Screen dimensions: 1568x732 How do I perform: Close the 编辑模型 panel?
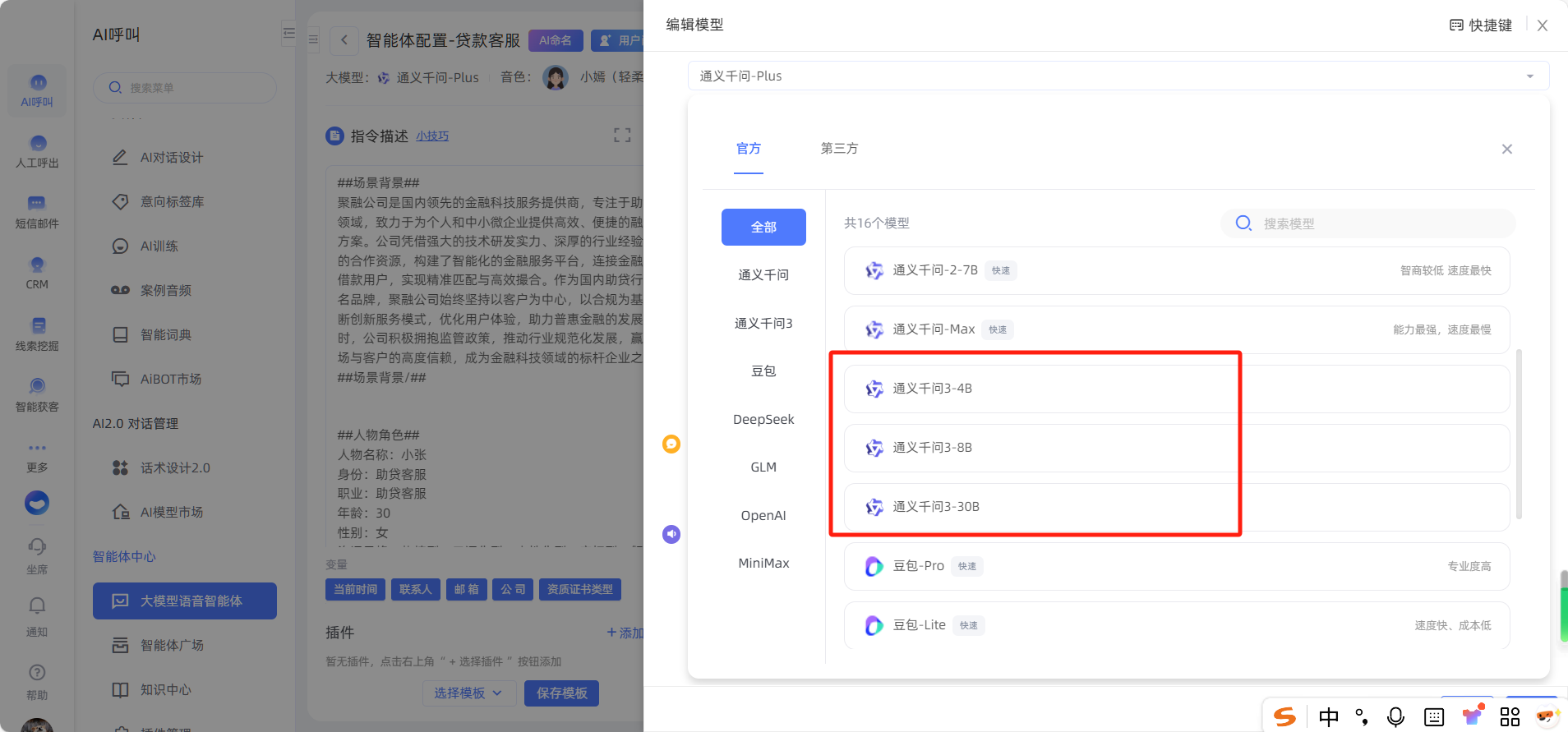coord(1543,25)
